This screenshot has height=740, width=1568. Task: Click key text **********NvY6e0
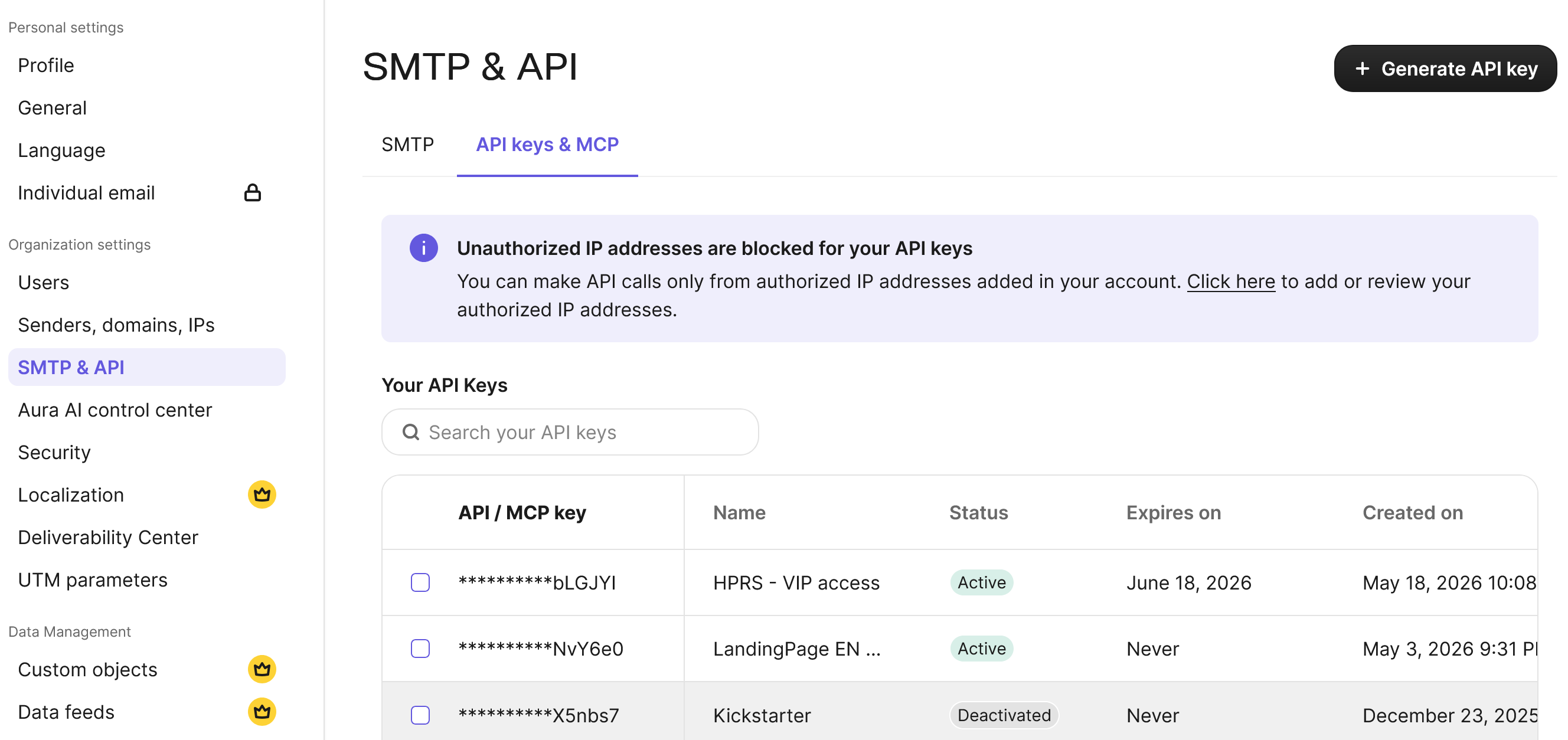[x=541, y=649]
